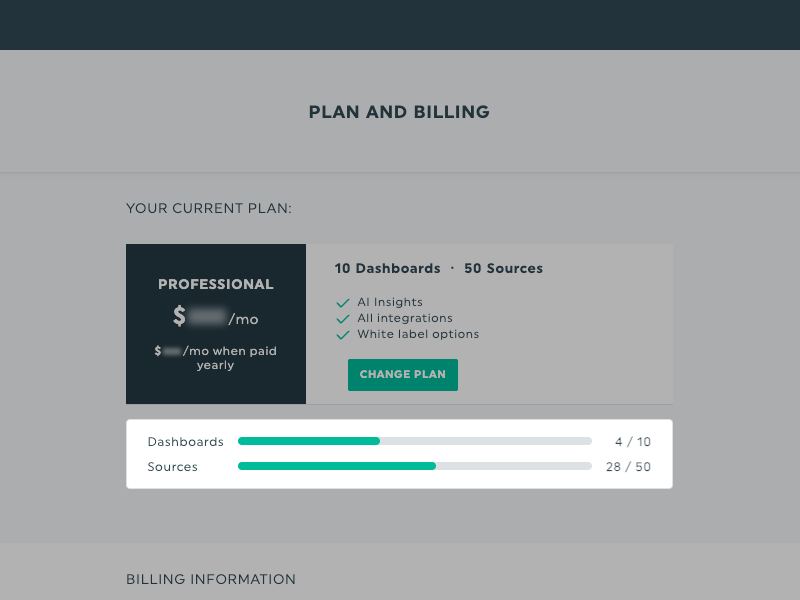800x600 pixels.
Task: Click the 10 Dashboards plan limit text
Action: (x=387, y=269)
